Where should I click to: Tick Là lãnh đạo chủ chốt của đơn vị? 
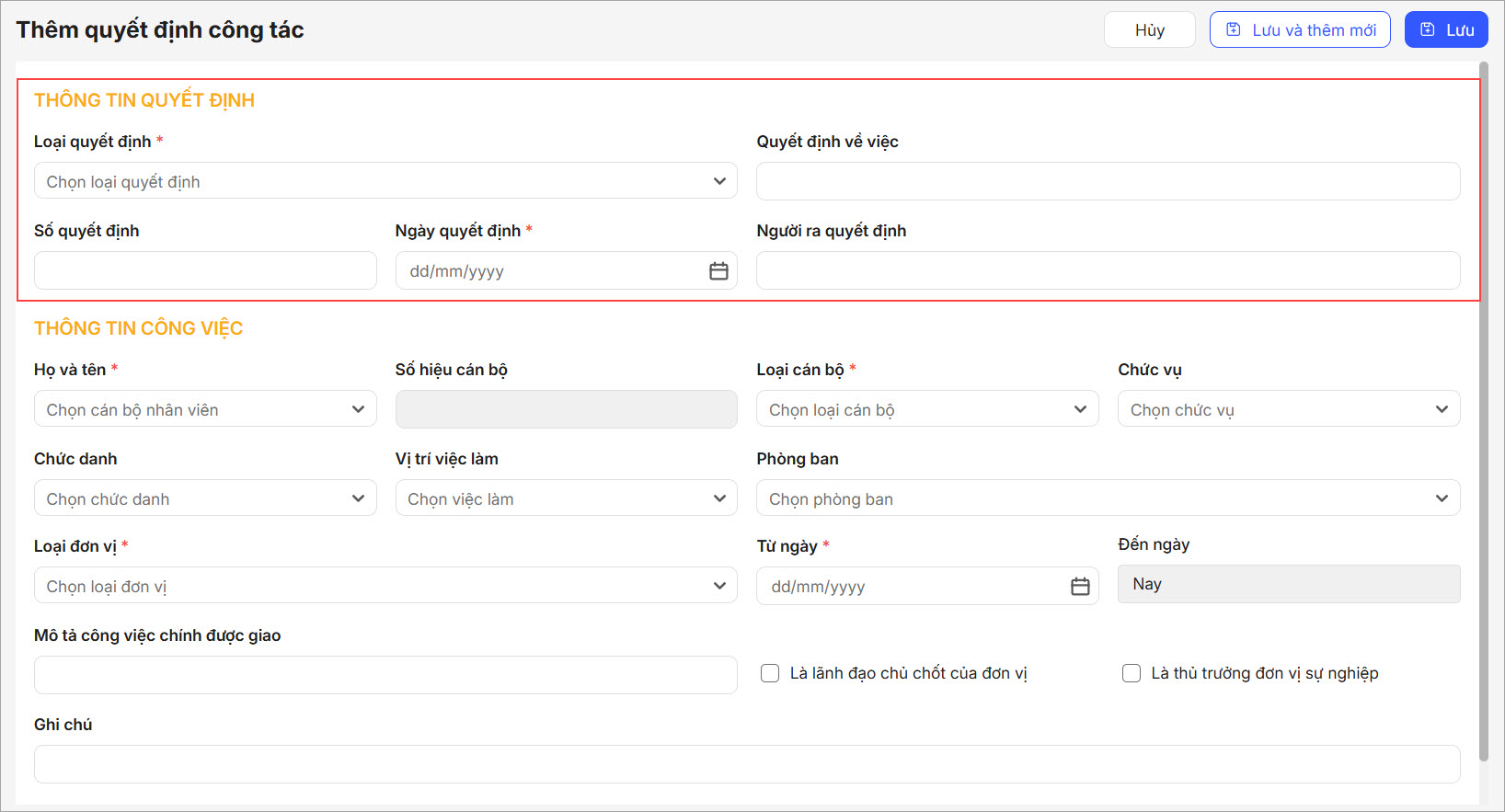pyautogui.click(x=770, y=673)
